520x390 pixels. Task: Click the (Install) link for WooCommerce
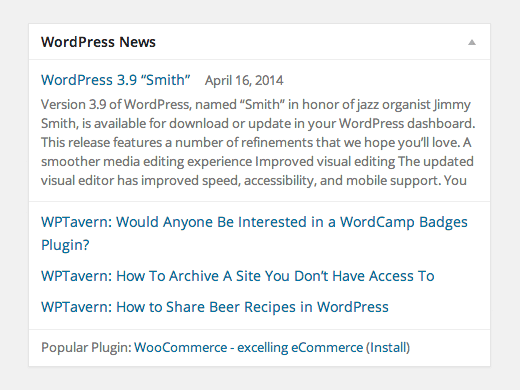pyautogui.click(x=388, y=347)
